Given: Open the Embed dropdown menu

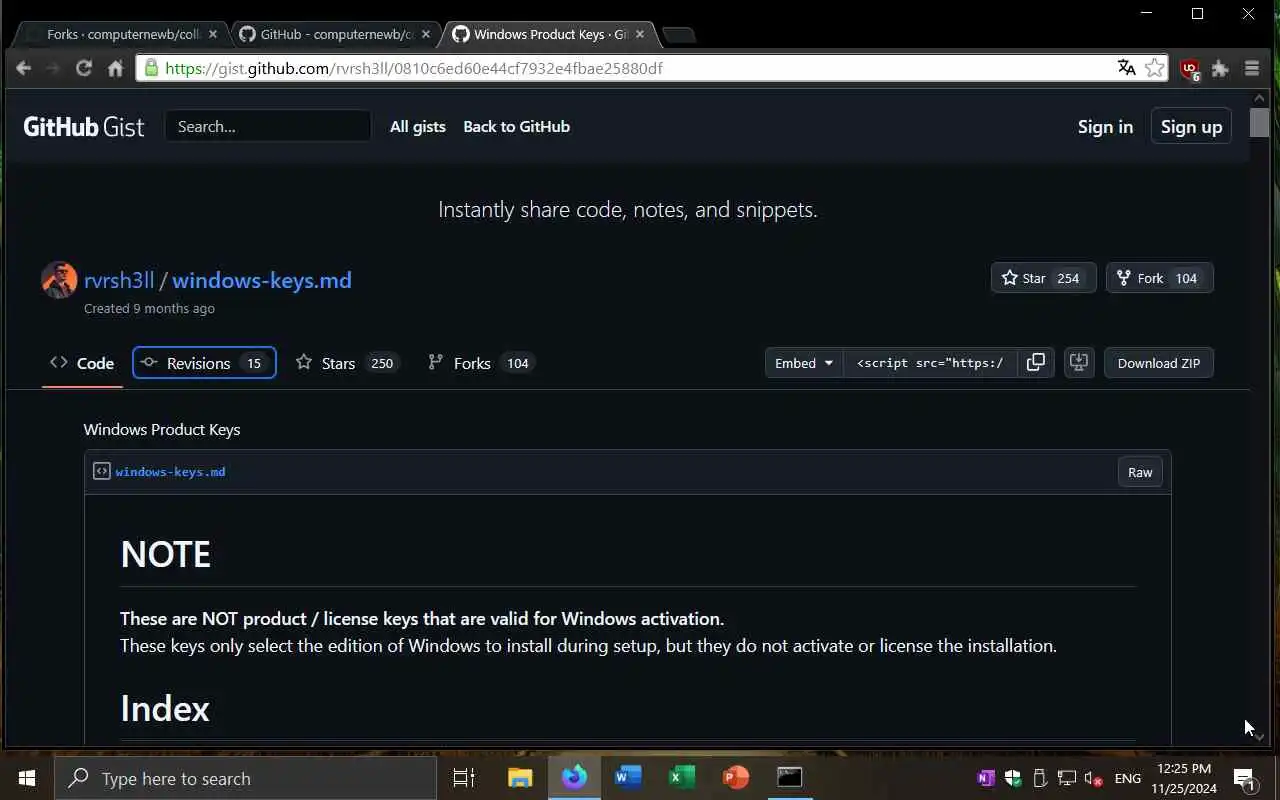Looking at the screenshot, I should [804, 363].
